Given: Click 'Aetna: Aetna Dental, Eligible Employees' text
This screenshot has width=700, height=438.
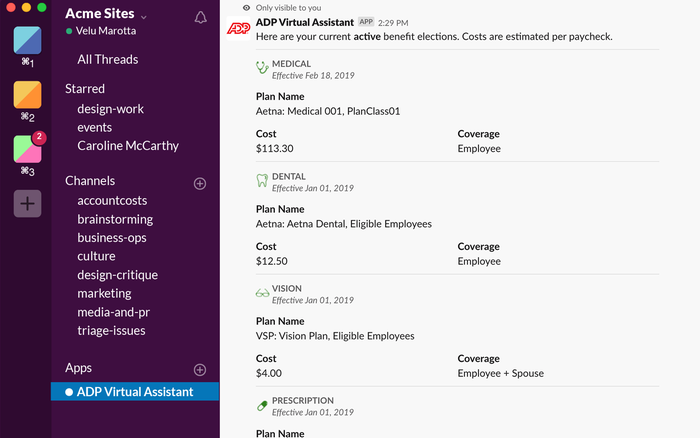Looking at the screenshot, I should point(344,224).
